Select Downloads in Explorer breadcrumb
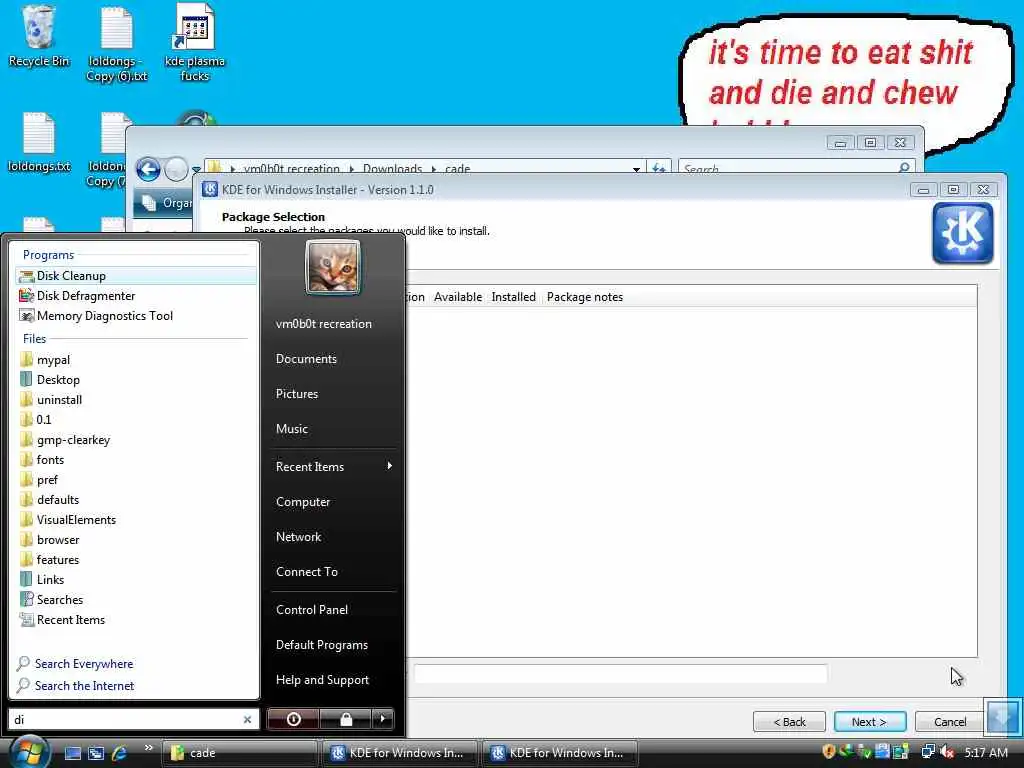Image resolution: width=1024 pixels, height=768 pixels. coord(392,168)
